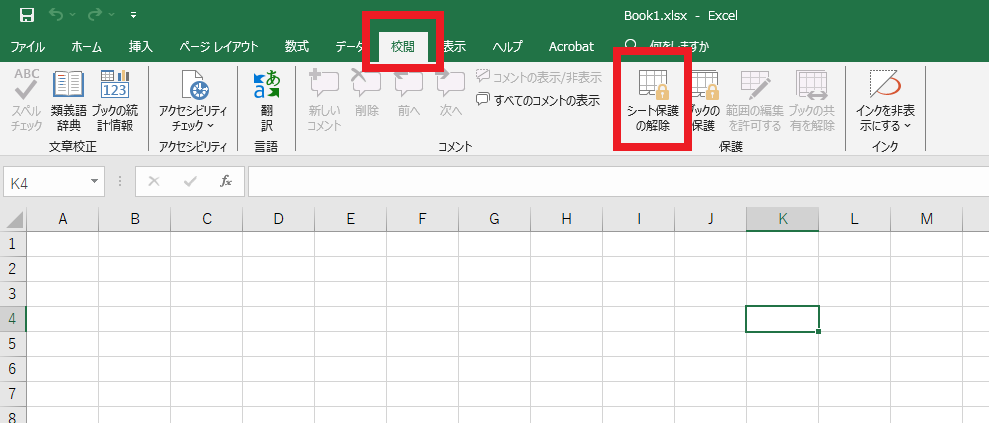The width and height of the screenshot is (989, 423).
Task: Open the Customize Quick Access Toolbar dropdown
Action: [133, 14]
